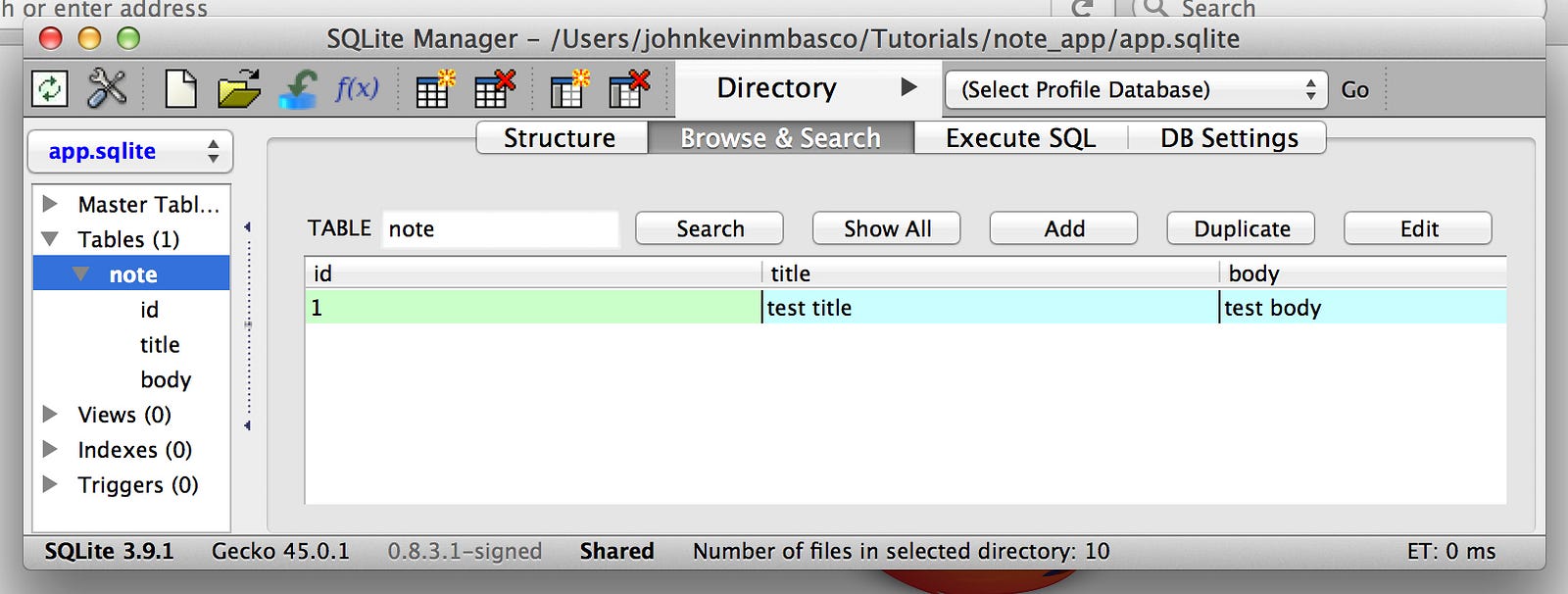Select the body column in sidebar tree
This screenshot has width=1568, height=594.
(x=166, y=380)
